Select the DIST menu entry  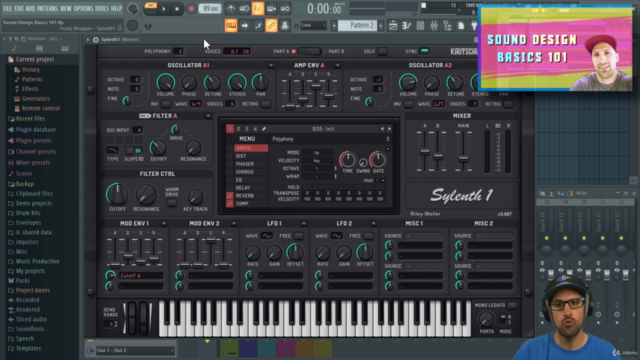[251, 156]
